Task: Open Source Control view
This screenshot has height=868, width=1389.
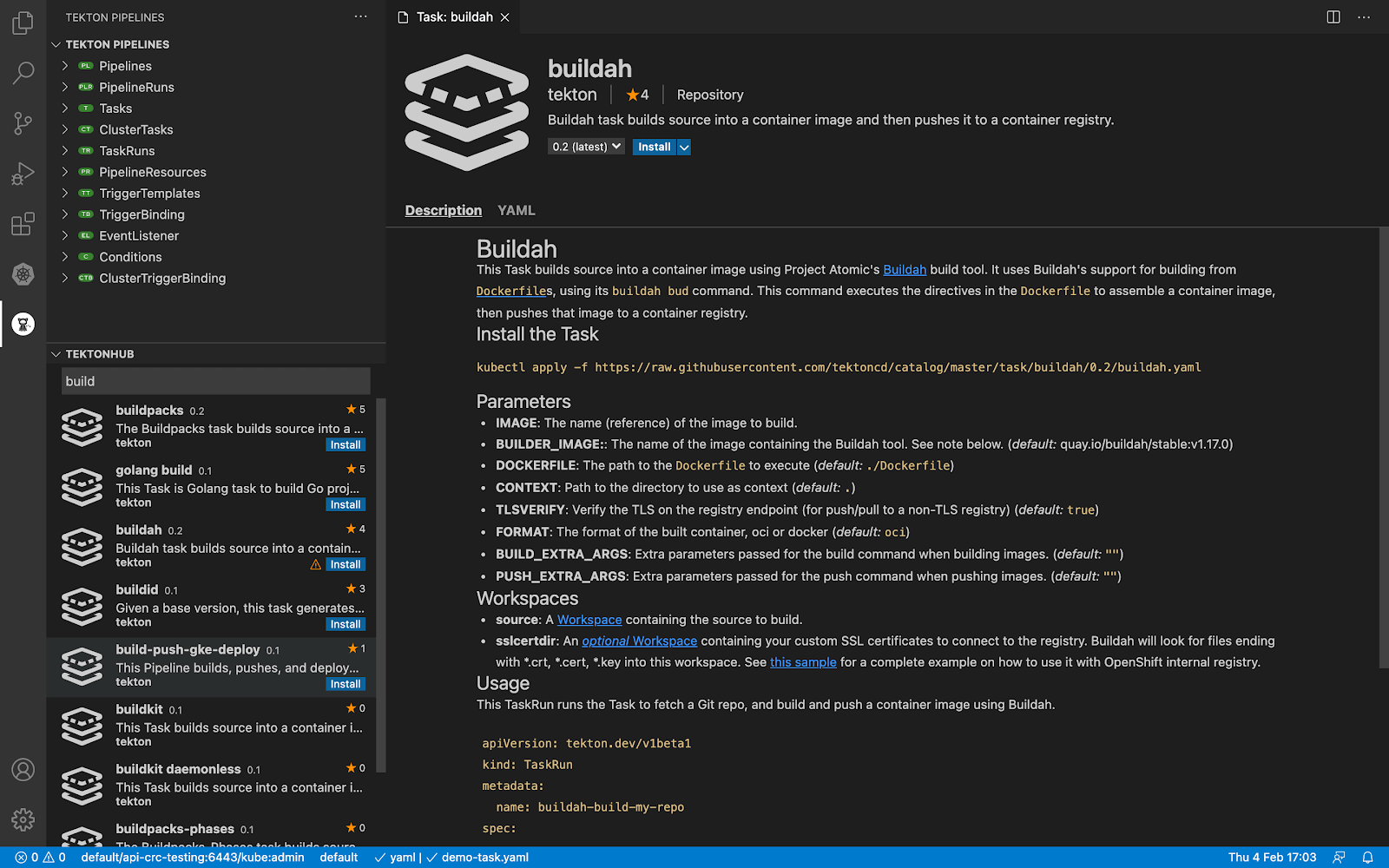Action: coord(23,123)
